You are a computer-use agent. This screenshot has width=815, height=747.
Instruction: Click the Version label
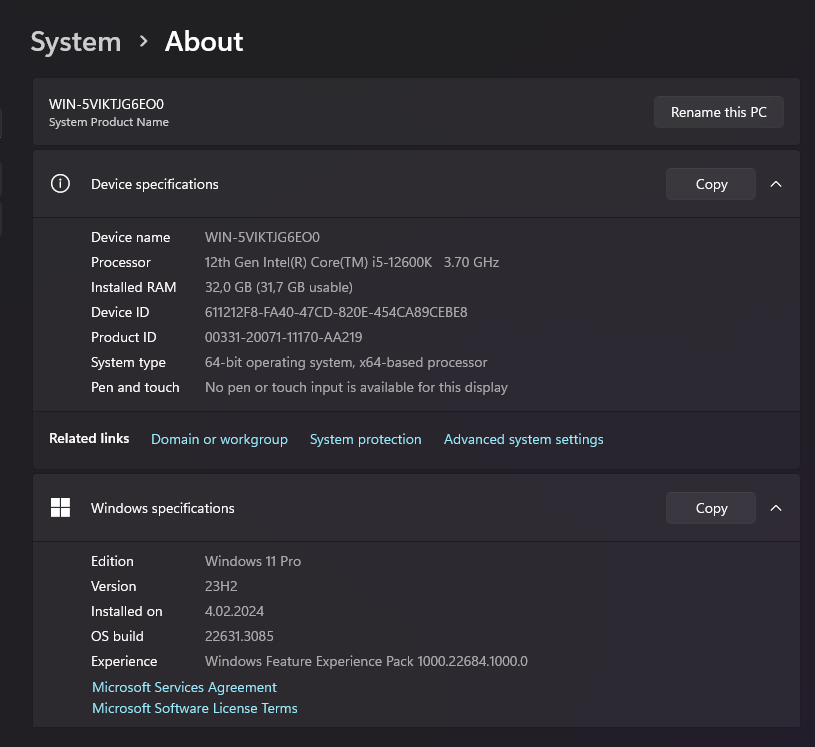pos(113,586)
